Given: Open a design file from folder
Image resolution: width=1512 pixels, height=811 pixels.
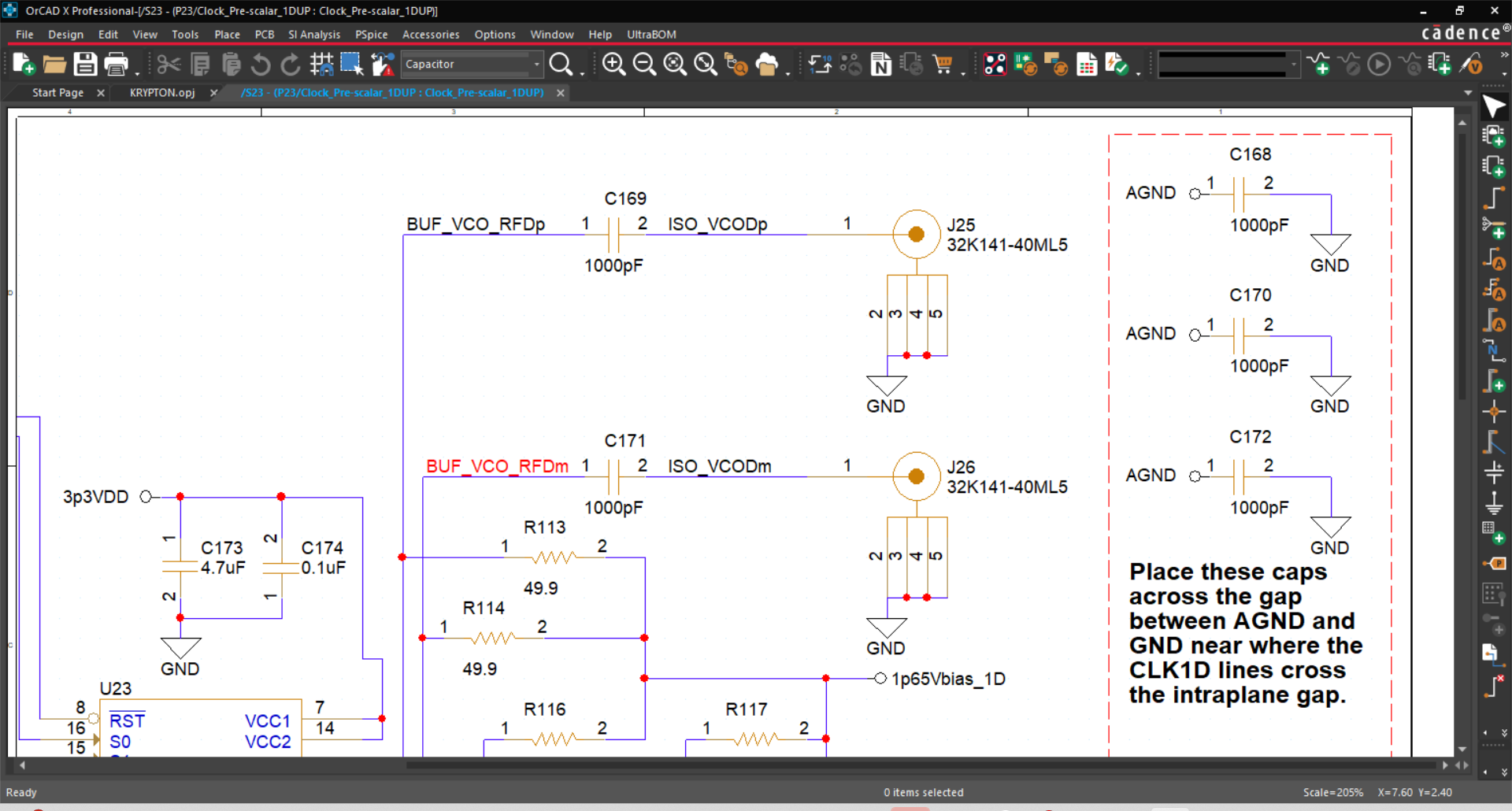Looking at the screenshot, I should (54, 64).
